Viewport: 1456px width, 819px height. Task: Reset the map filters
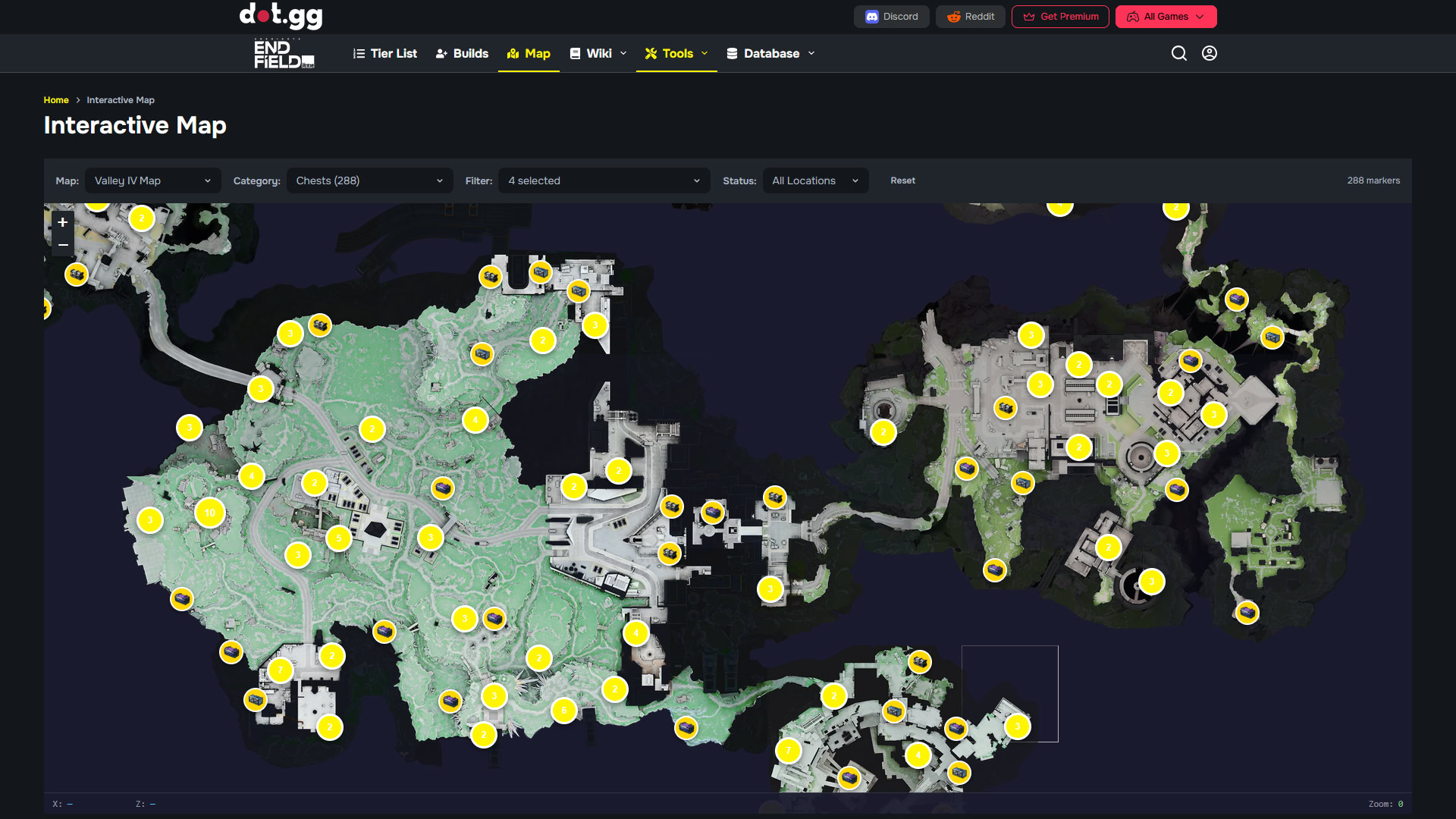(x=902, y=180)
